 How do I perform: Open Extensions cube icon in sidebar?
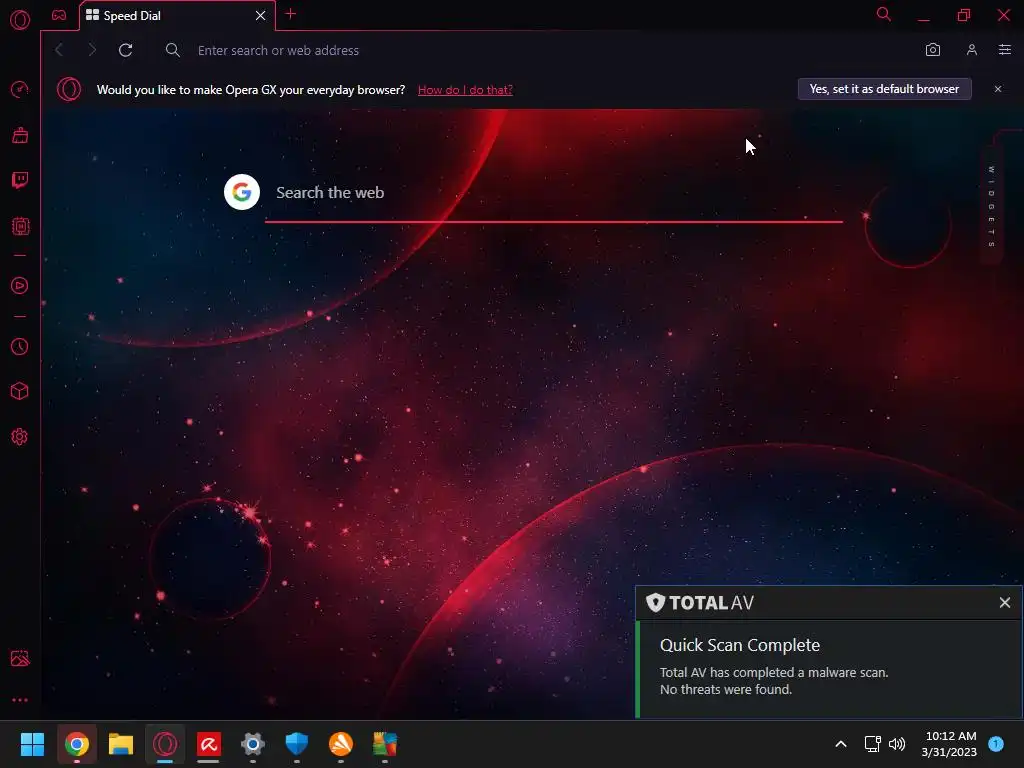click(20, 391)
